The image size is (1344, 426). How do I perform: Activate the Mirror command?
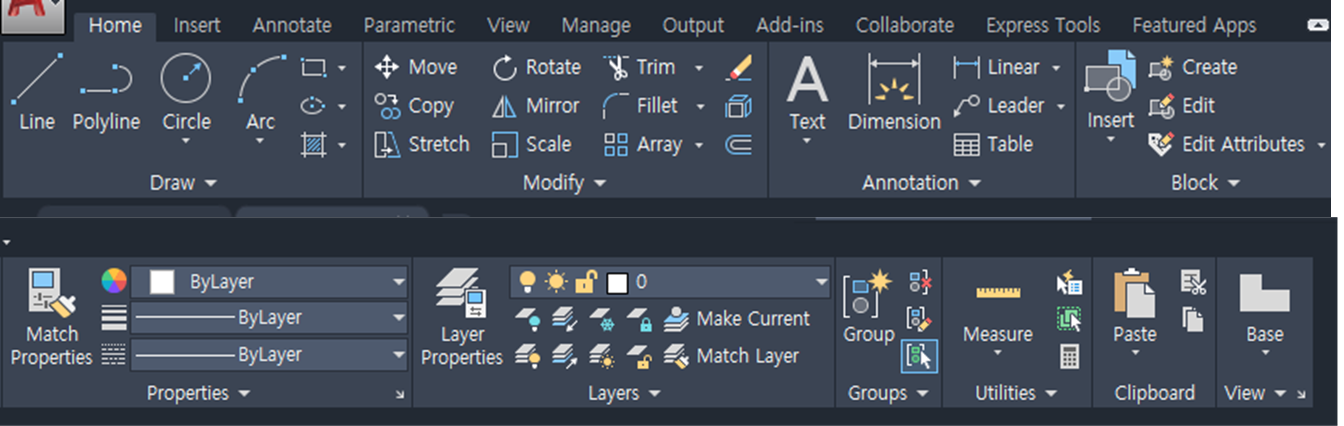coord(536,105)
